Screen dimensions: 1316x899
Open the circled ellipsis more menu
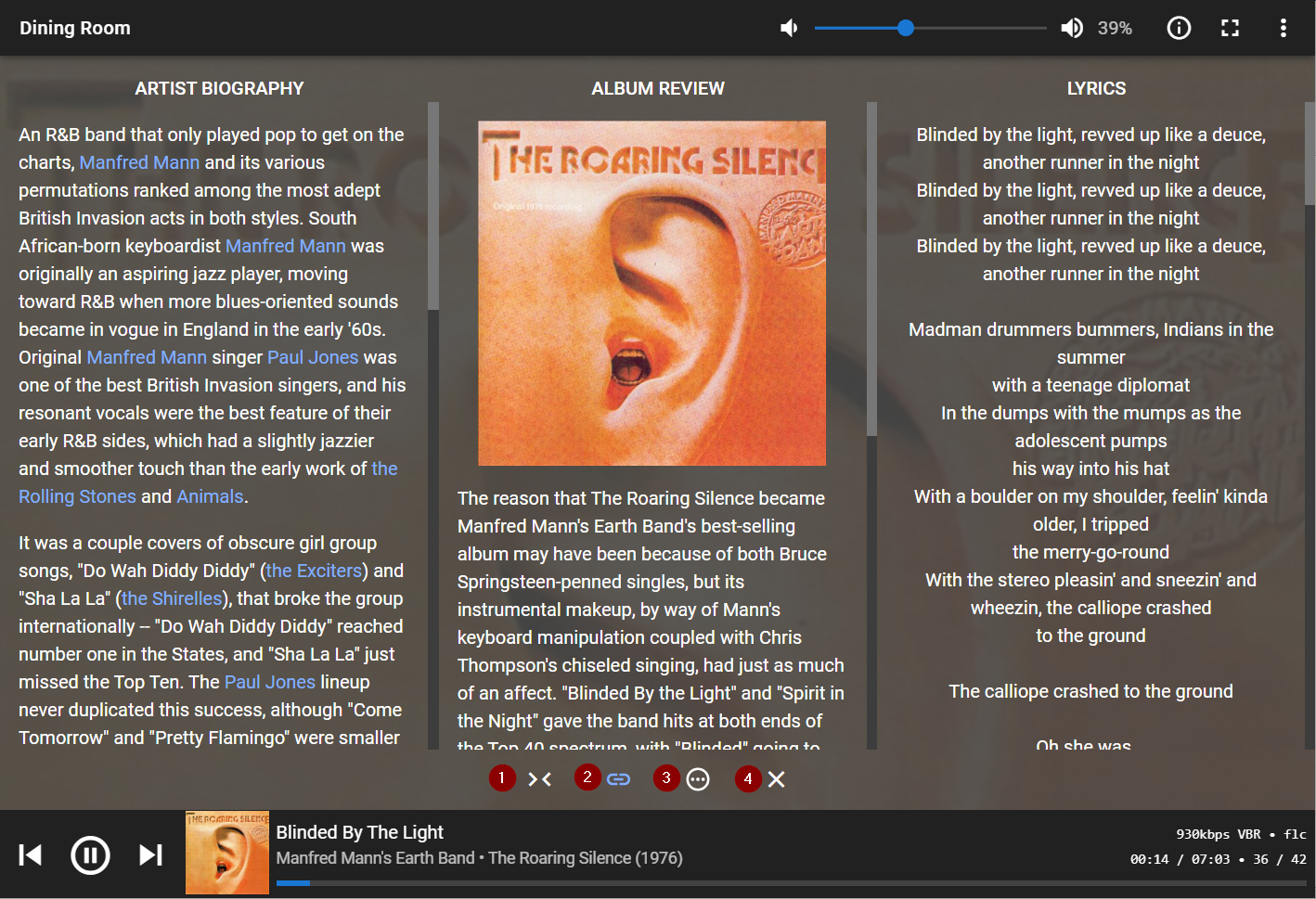[x=698, y=779]
